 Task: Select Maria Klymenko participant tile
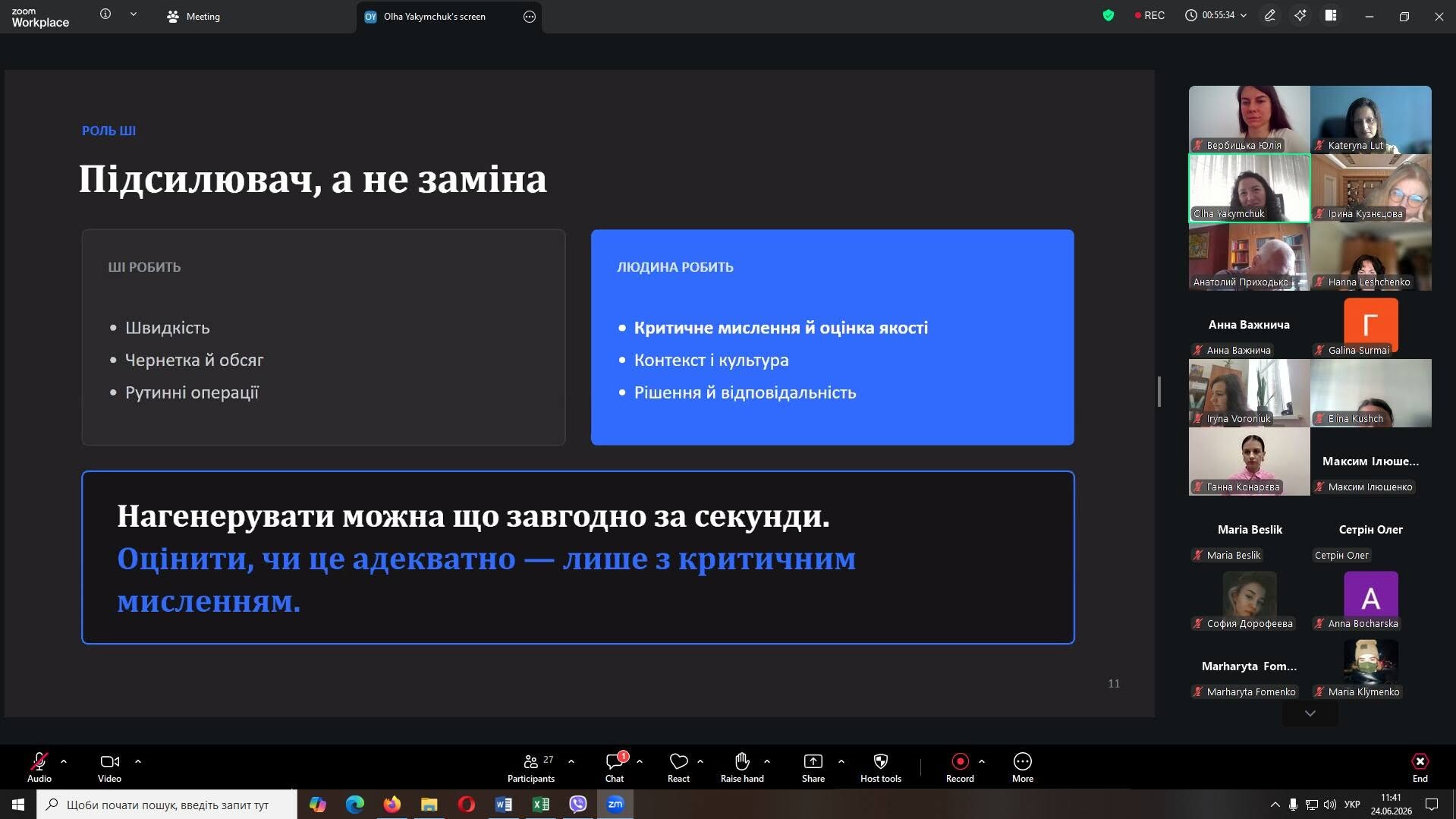[1370, 666]
